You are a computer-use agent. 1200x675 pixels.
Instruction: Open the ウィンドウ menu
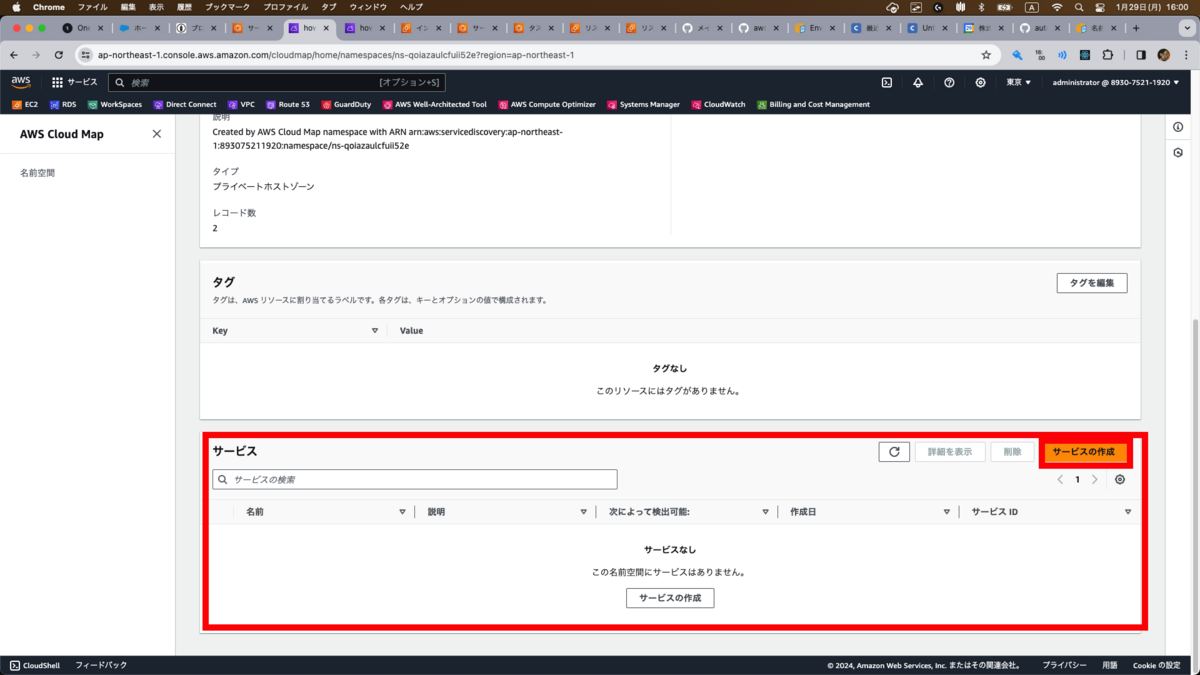coord(368,7)
